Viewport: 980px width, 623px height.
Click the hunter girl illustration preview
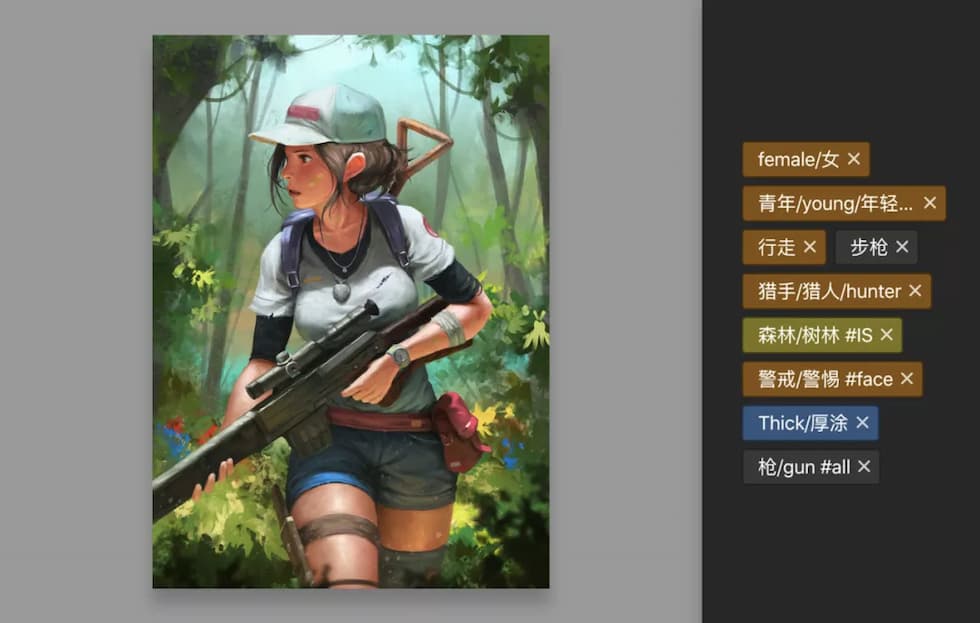[351, 311]
